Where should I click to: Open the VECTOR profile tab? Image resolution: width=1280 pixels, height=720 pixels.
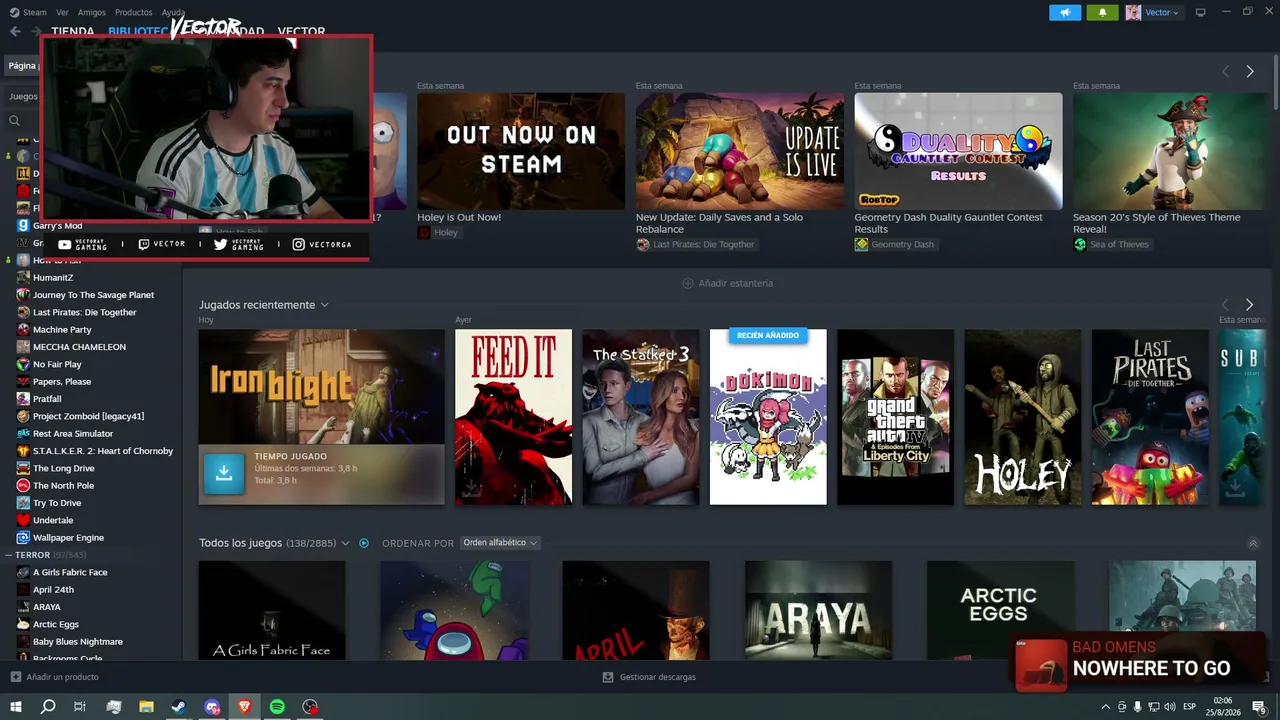pos(301,32)
